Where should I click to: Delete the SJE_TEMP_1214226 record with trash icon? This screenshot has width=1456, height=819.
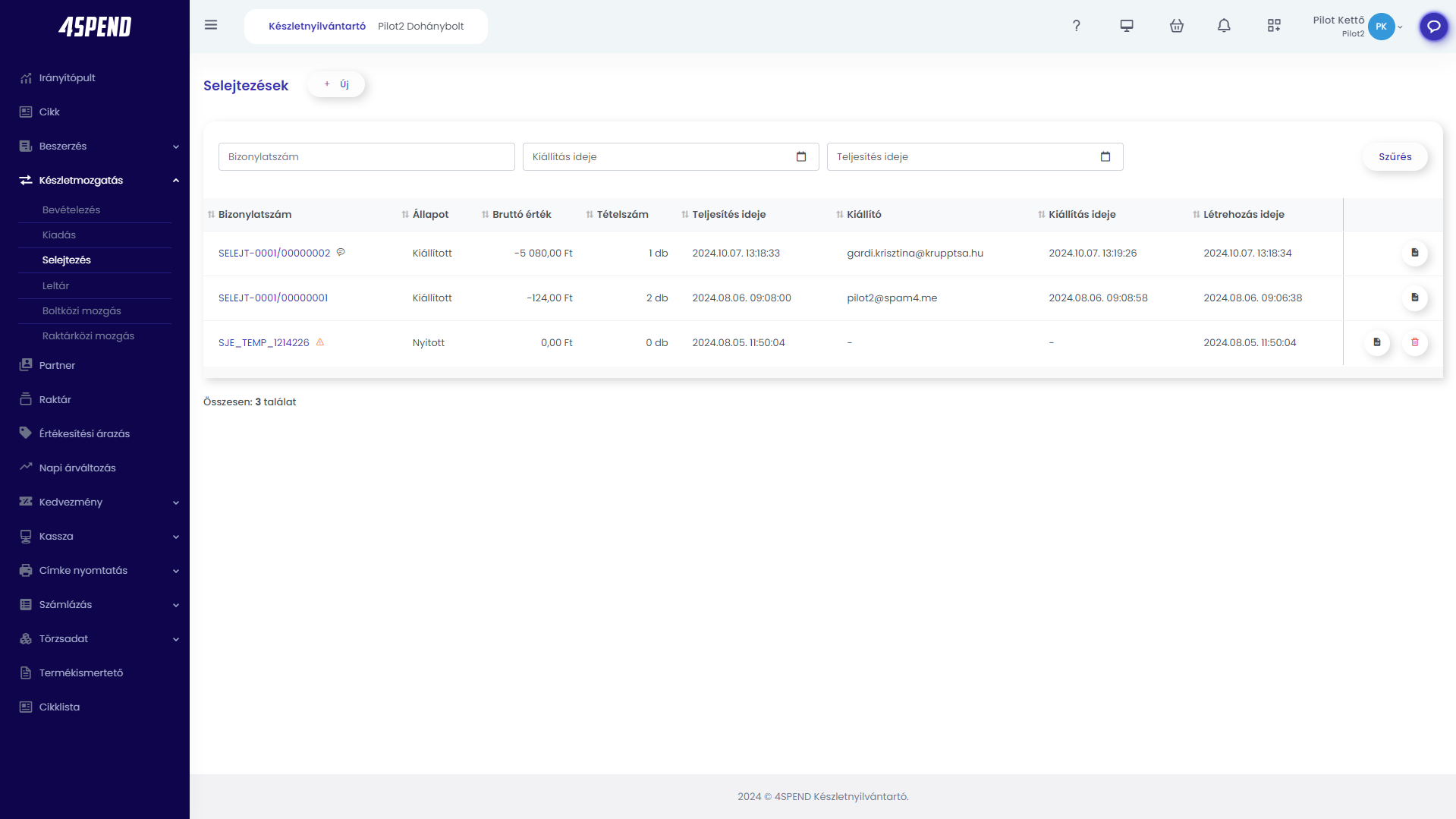(1414, 342)
